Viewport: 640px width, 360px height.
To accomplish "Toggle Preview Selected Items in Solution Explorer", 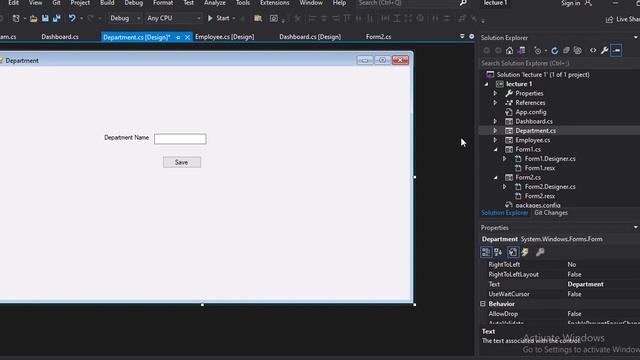I will coord(616,51).
